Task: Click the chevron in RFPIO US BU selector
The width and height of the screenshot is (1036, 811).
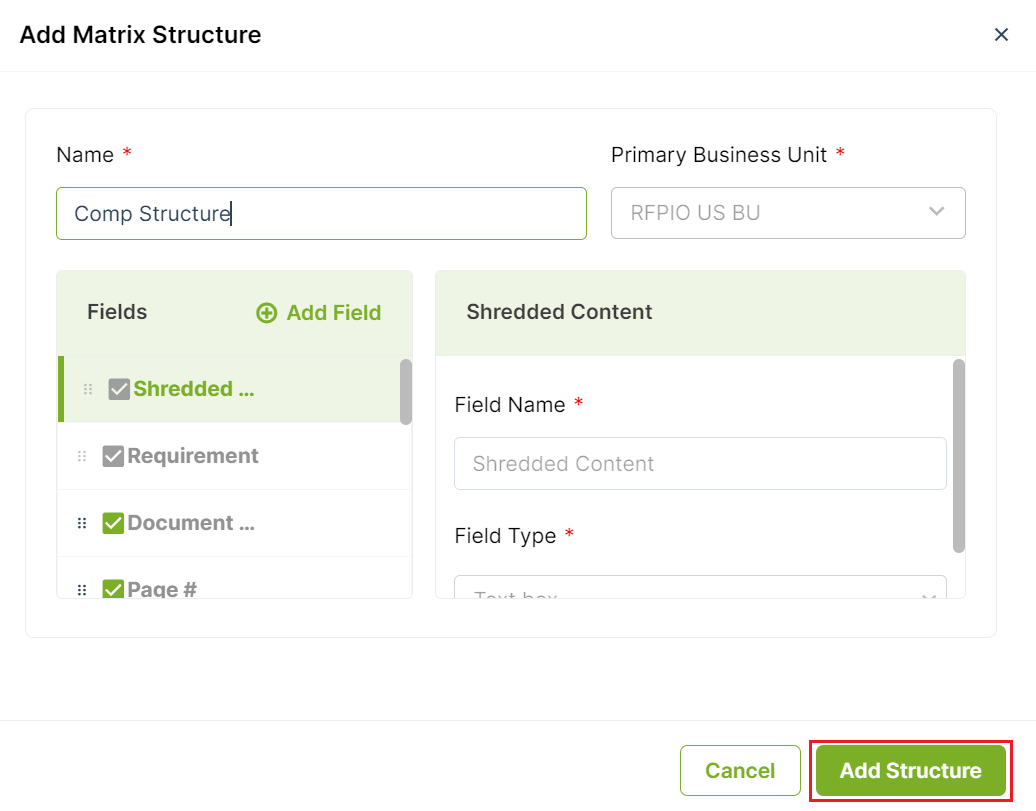Action: point(936,212)
